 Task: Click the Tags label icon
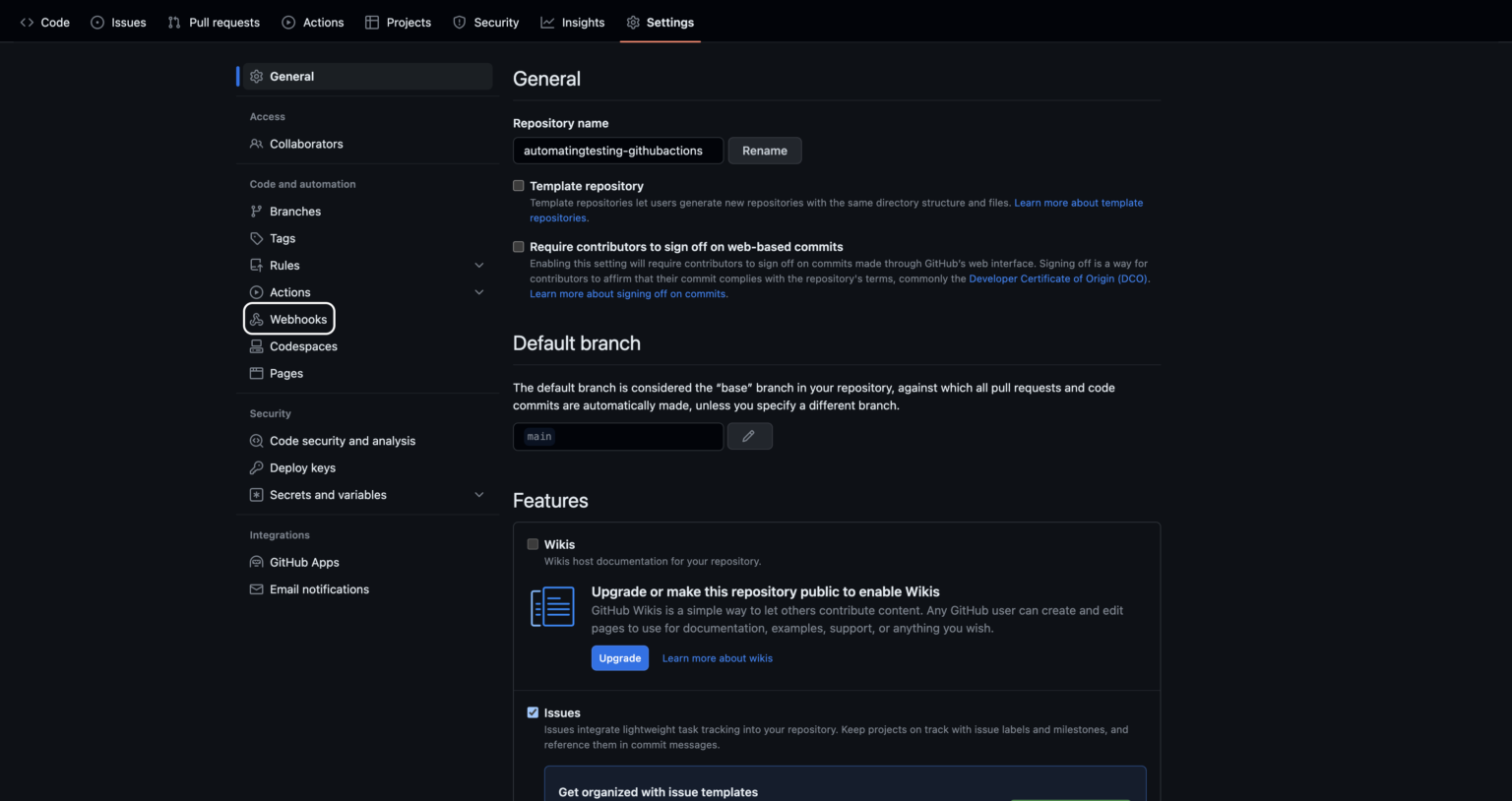tap(257, 238)
